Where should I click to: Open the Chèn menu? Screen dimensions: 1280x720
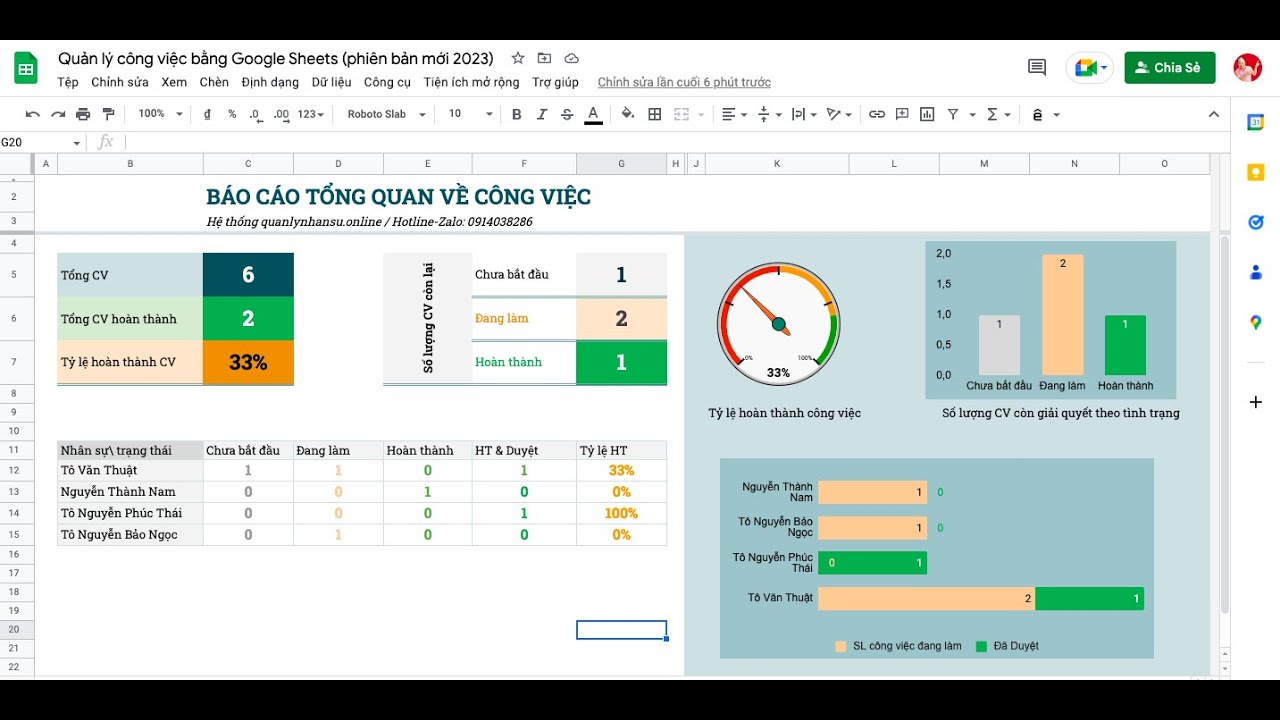point(214,82)
